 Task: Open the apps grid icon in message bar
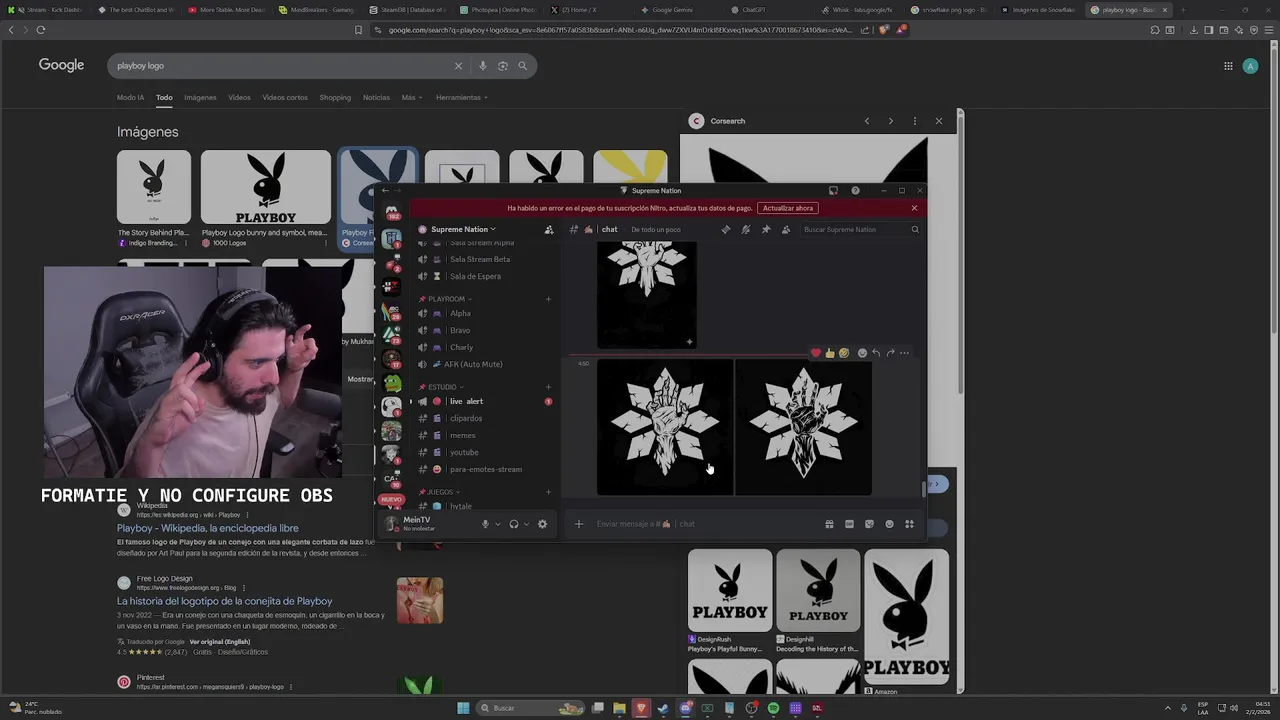click(909, 524)
